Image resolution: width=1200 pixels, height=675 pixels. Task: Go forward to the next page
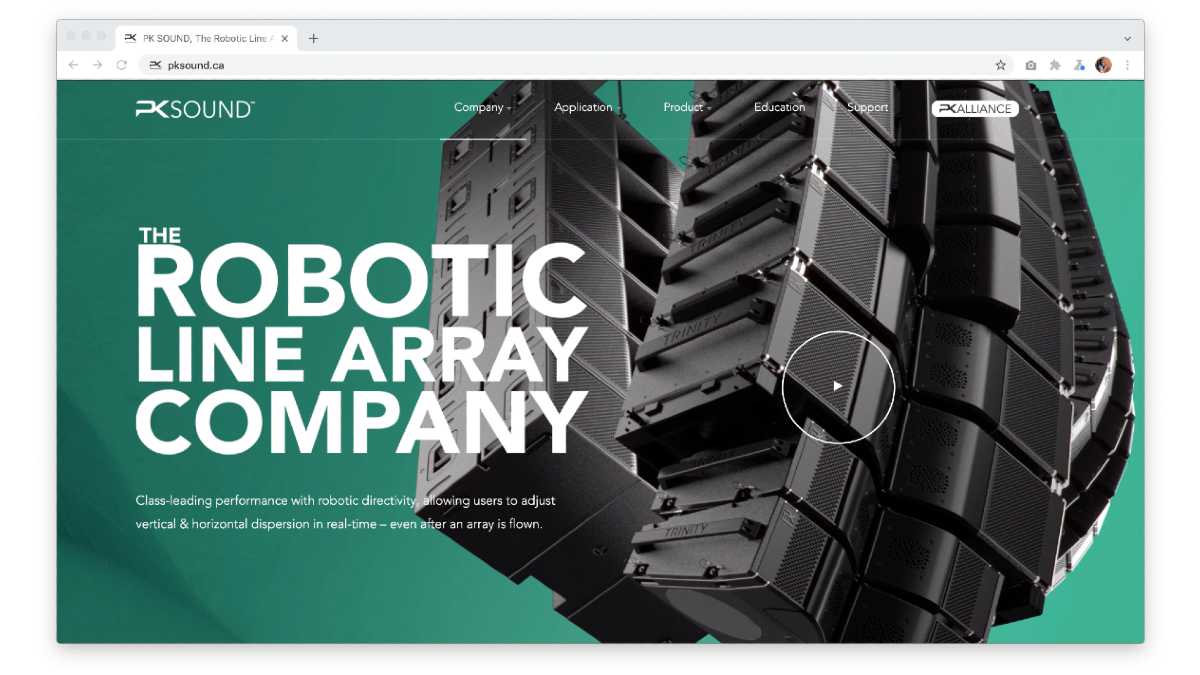97,65
